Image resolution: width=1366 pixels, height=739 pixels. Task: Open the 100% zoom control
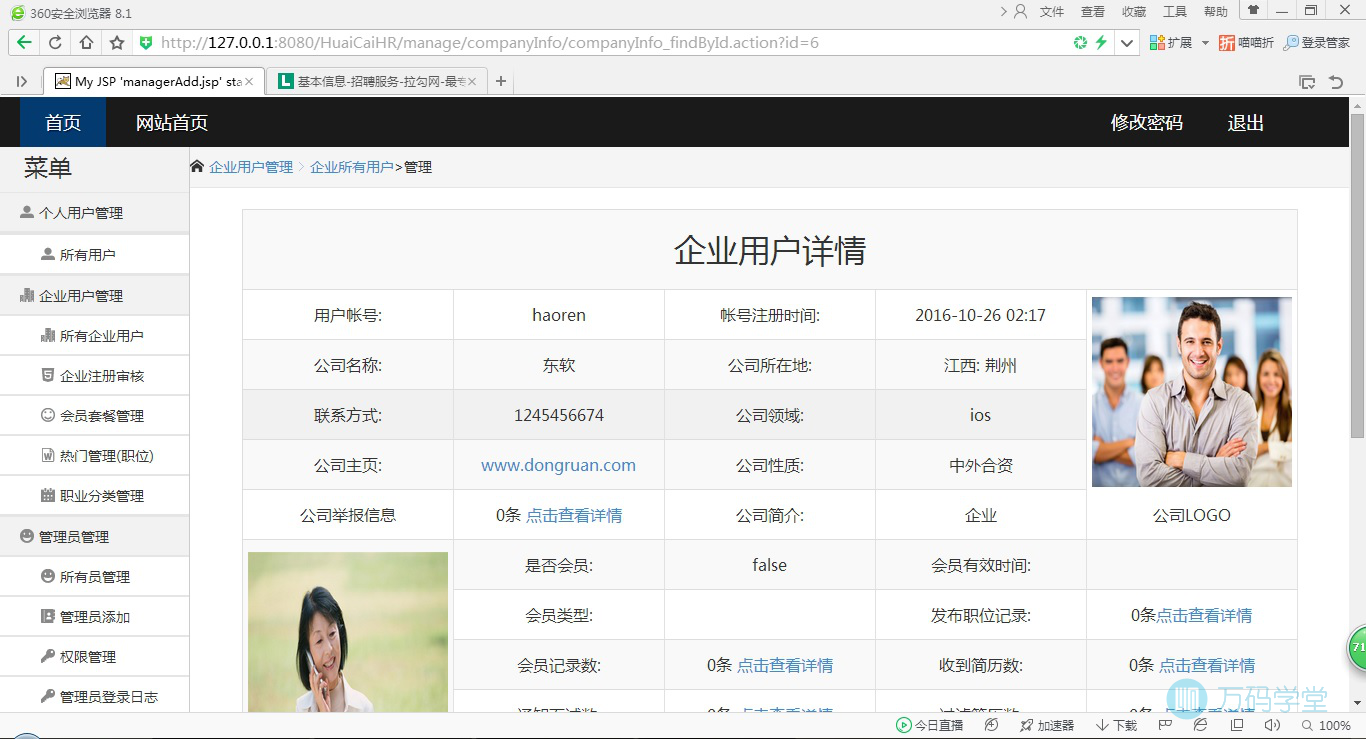[x=1326, y=725]
